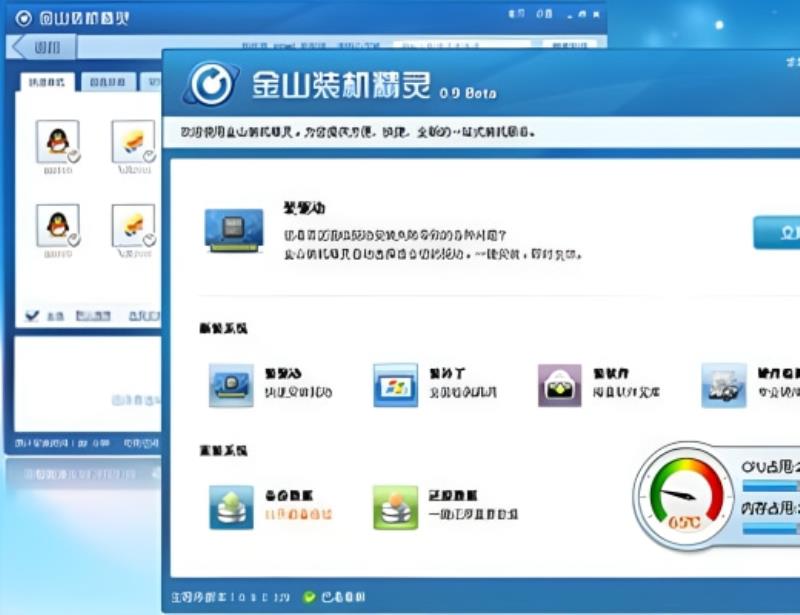The height and width of the screenshot is (615, 800).
Task: Click the search field in back window toolbar
Action: pos(462,45)
